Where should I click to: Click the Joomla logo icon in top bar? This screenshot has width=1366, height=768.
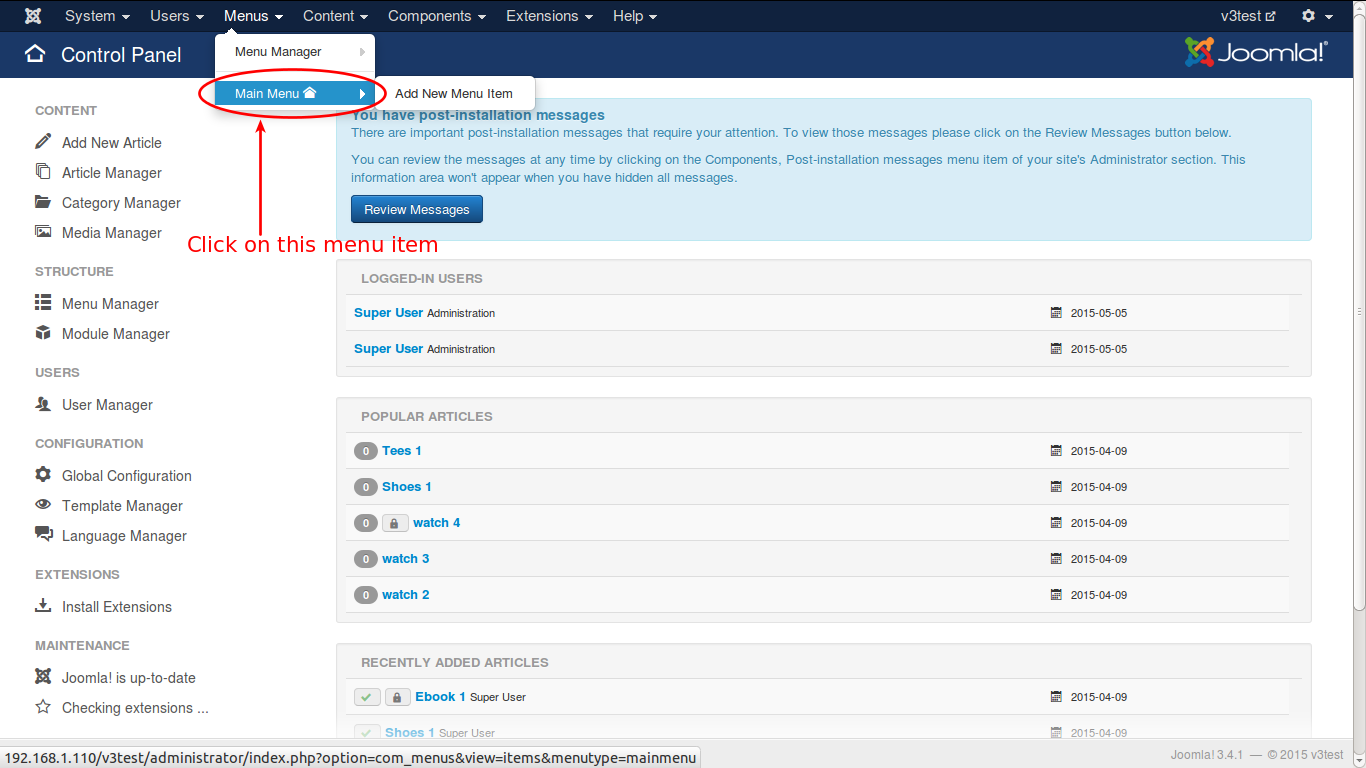coord(33,16)
